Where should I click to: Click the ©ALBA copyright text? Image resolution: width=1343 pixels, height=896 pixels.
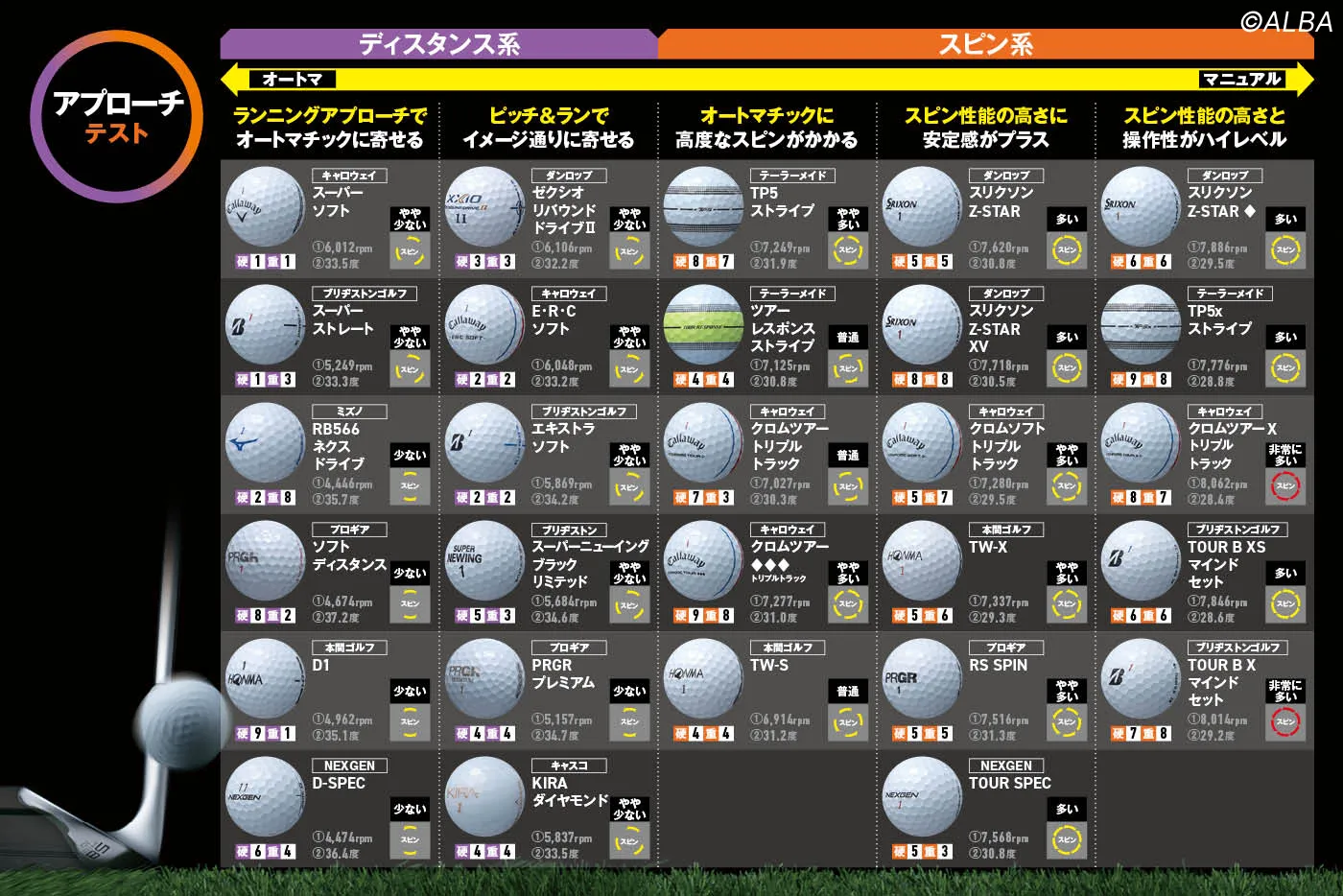click(x=1286, y=21)
